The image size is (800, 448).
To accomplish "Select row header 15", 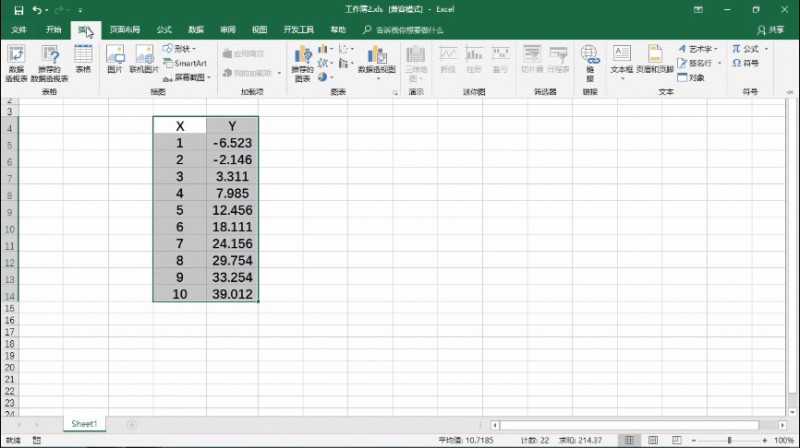I will click(10, 308).
